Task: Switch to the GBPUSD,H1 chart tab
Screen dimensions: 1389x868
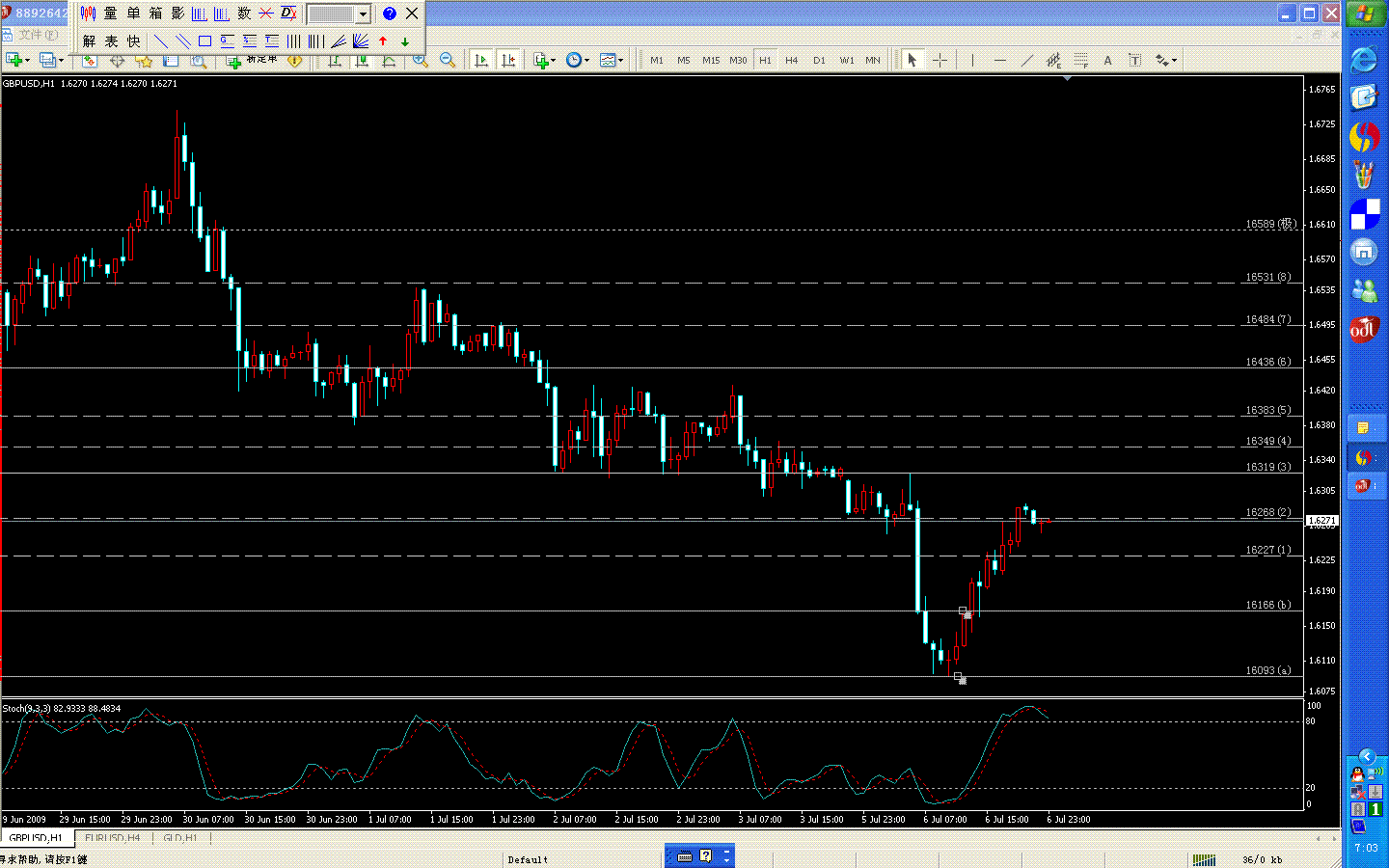Action: [35, 838]
